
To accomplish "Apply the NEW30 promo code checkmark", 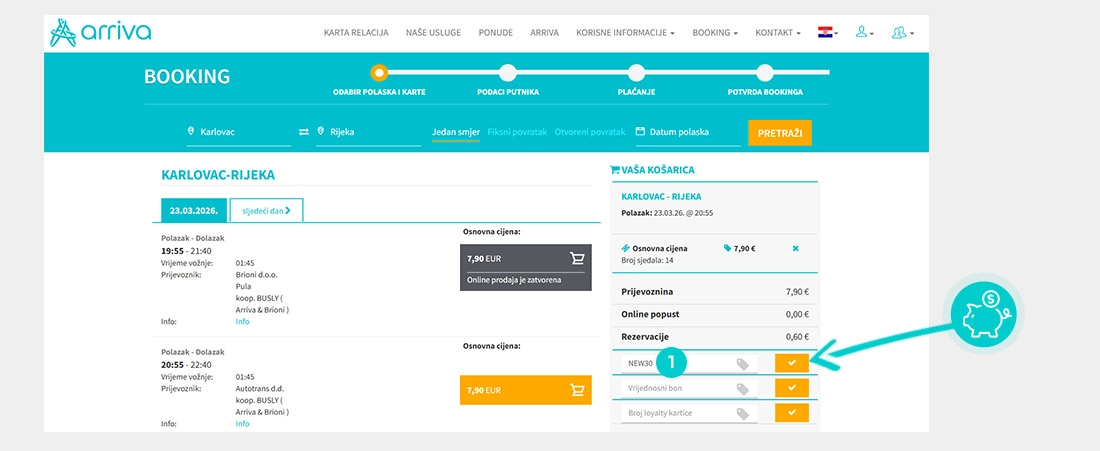I will tap(792, 363).
